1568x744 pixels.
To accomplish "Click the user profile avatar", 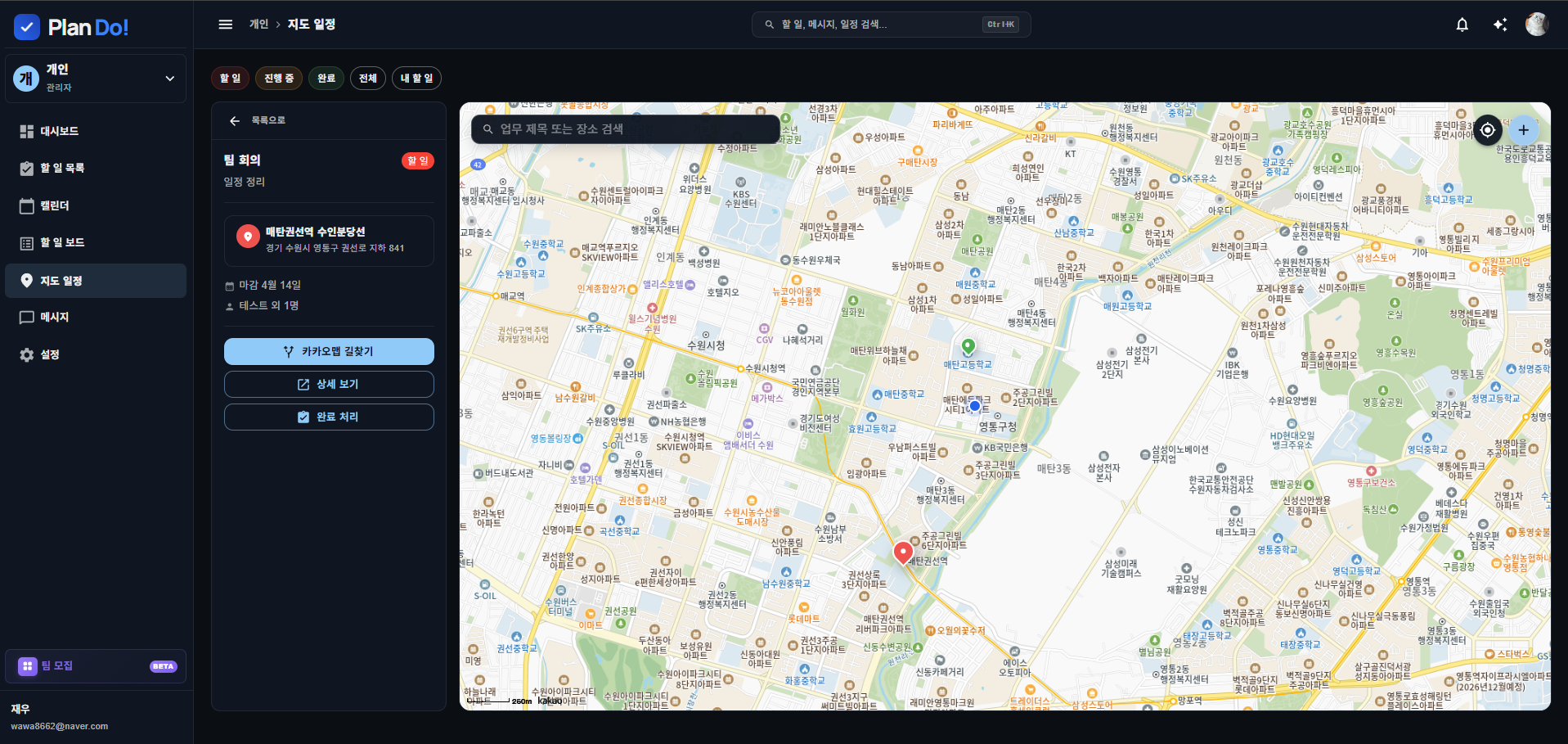I will tap(1536, 25).
